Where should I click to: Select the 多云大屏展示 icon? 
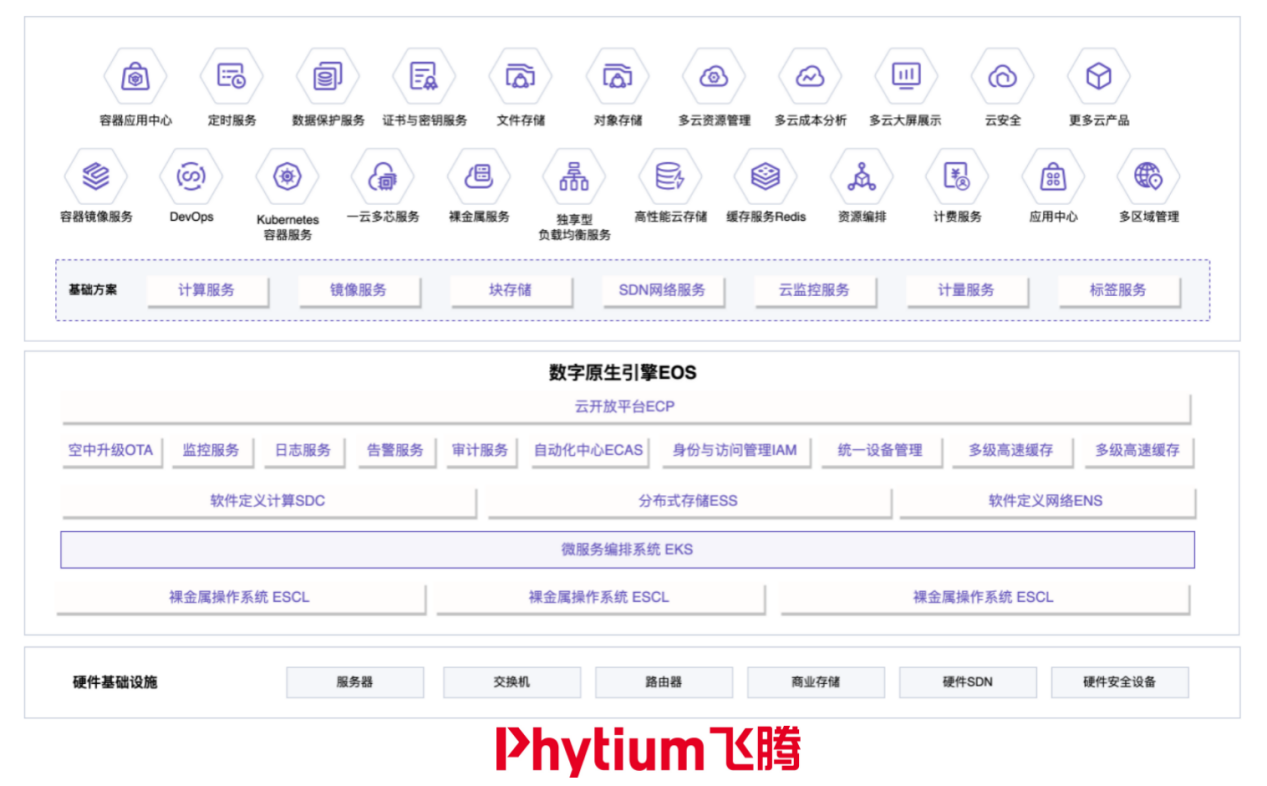pos(906,76)
